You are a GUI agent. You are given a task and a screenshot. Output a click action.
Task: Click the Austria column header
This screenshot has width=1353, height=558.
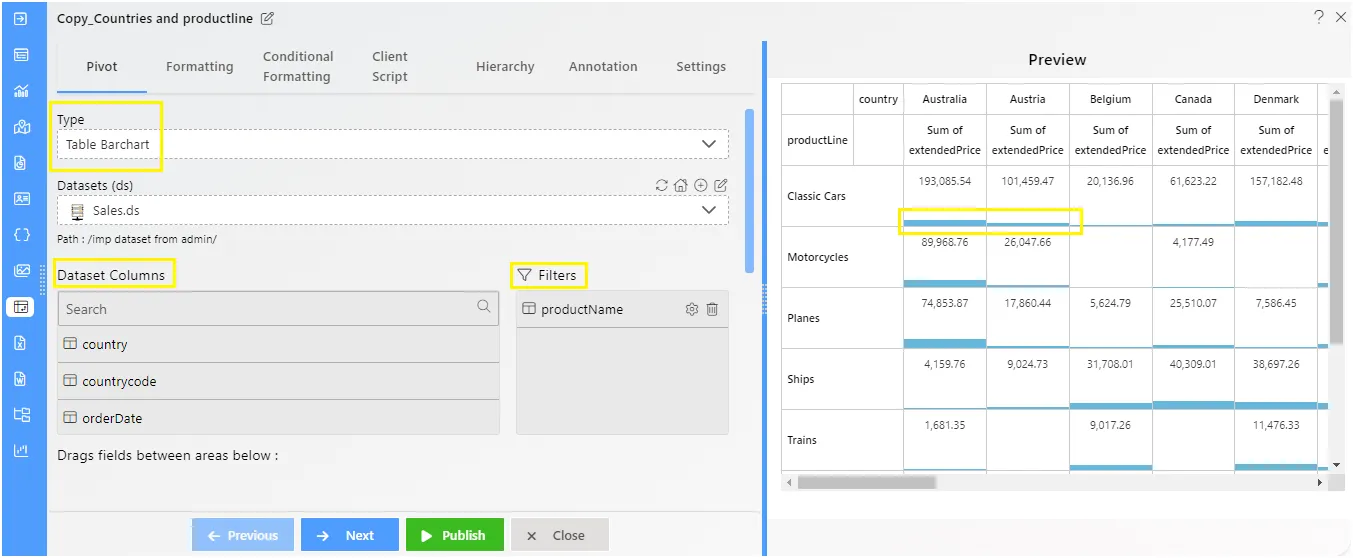tap(1028, 99)
